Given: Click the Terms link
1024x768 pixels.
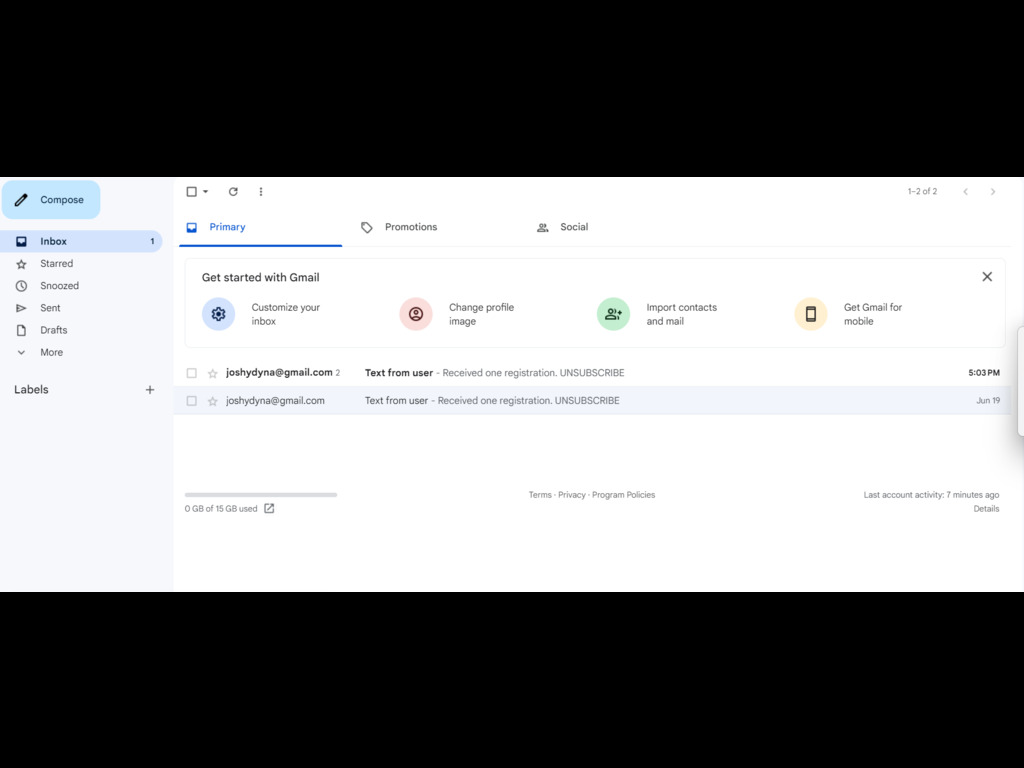Looking at the screenshot, I should tap(540, 495).
